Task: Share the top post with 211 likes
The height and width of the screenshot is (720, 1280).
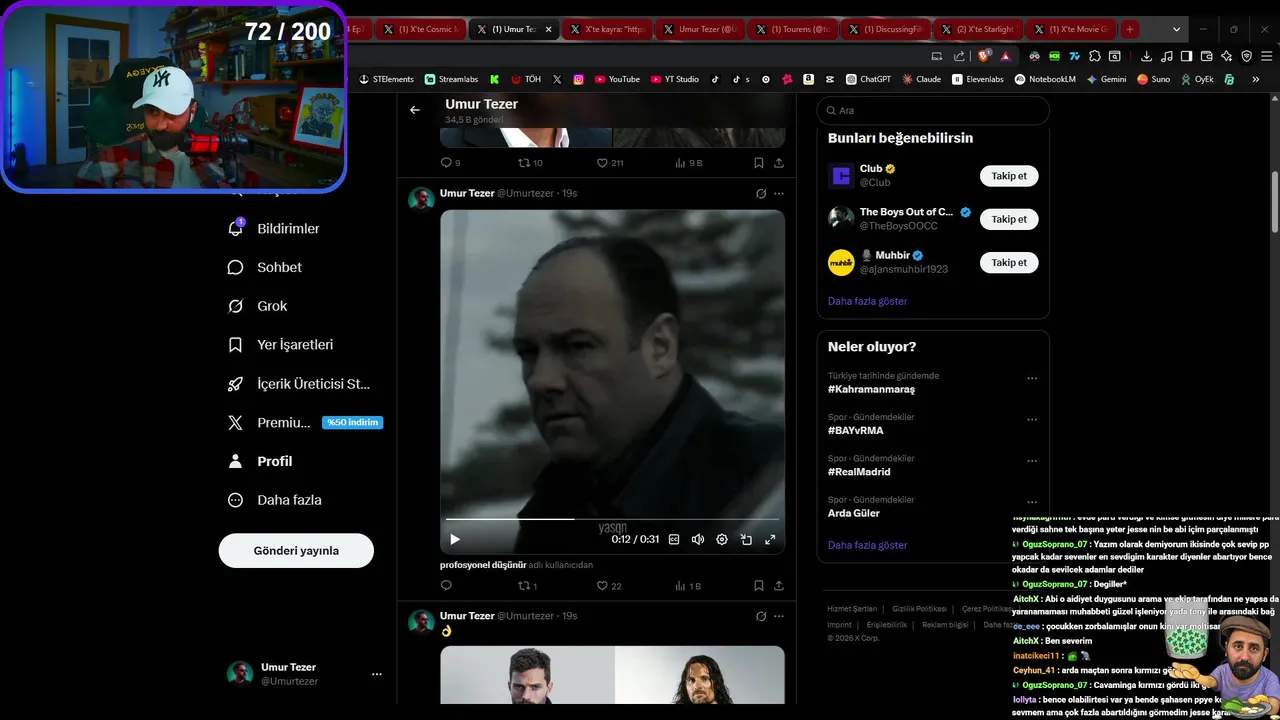Action: click(x=779, y=163)
